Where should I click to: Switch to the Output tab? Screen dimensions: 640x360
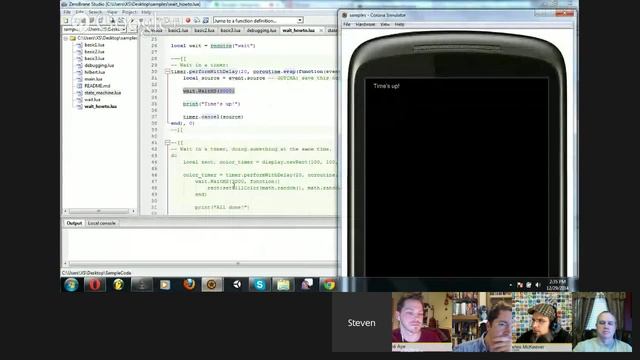click(74, 223)
